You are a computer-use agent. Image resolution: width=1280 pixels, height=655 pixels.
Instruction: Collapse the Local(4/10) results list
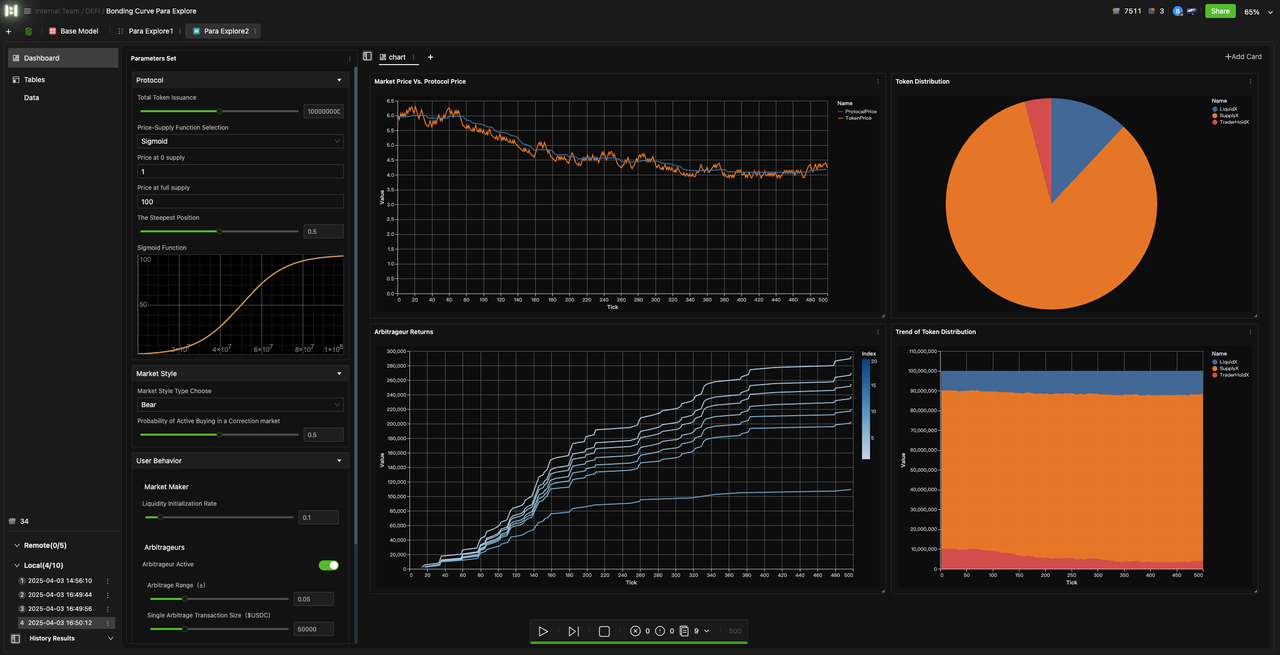(x=17, y=565)
